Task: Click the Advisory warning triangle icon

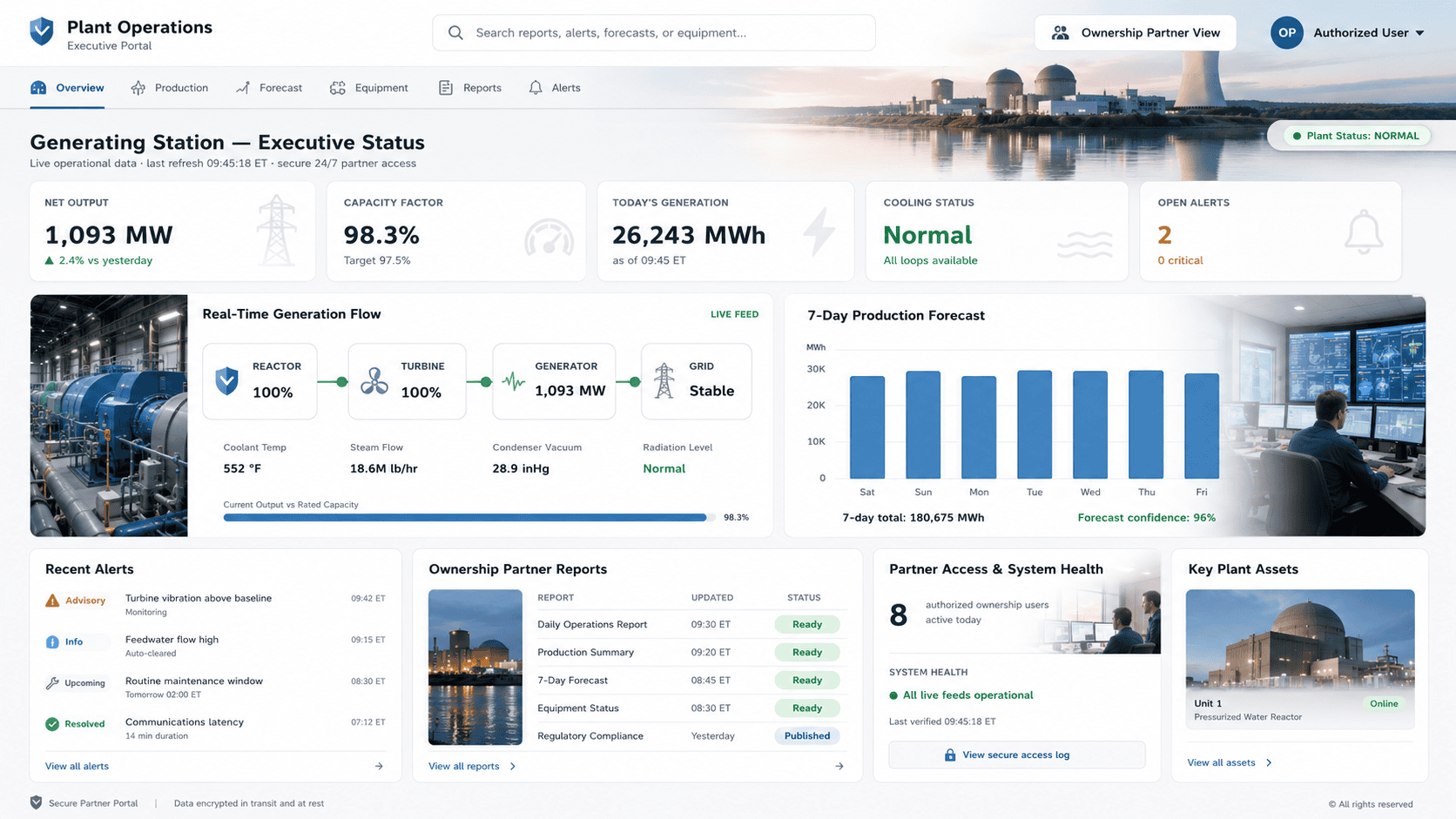Action: click(x=52, y=601)
